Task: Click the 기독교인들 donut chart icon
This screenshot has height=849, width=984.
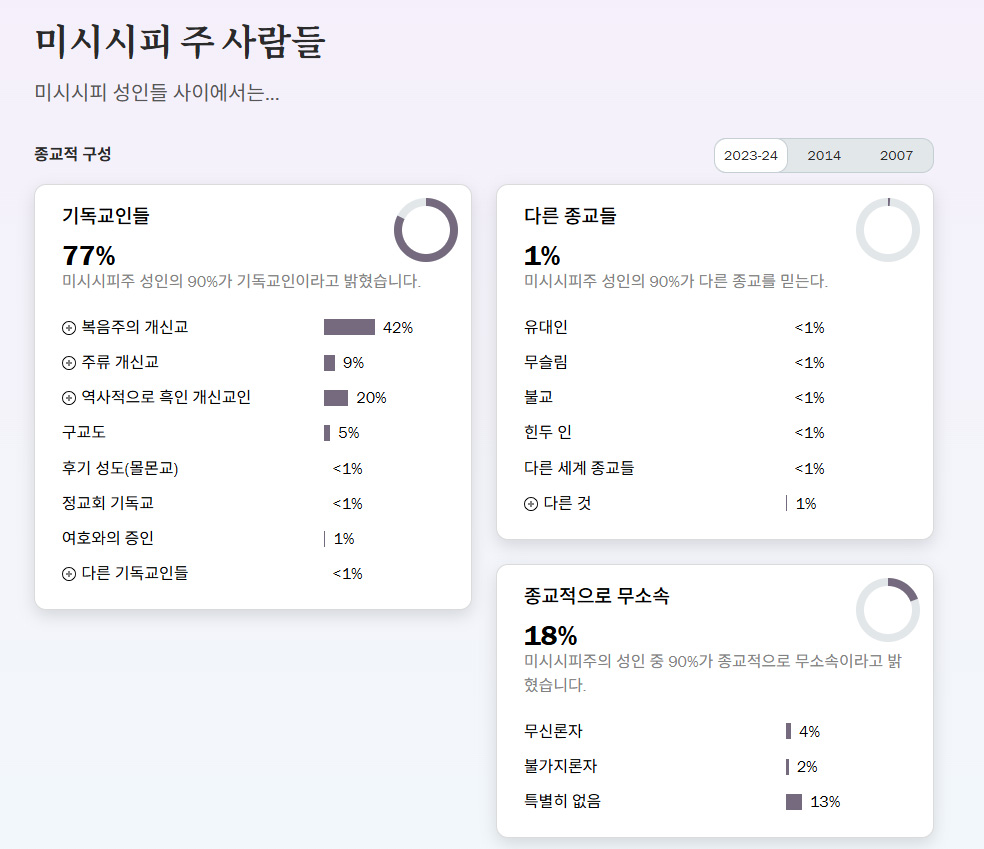Action: (x=426, y=230)
